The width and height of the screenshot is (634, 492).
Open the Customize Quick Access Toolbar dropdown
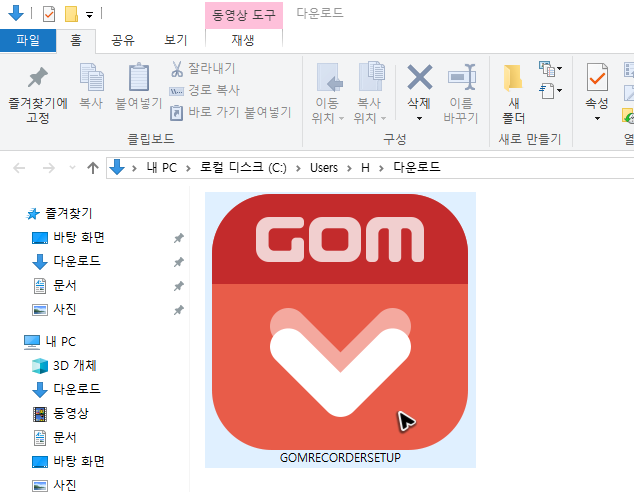pyautogui.click(x=89, y=15)
